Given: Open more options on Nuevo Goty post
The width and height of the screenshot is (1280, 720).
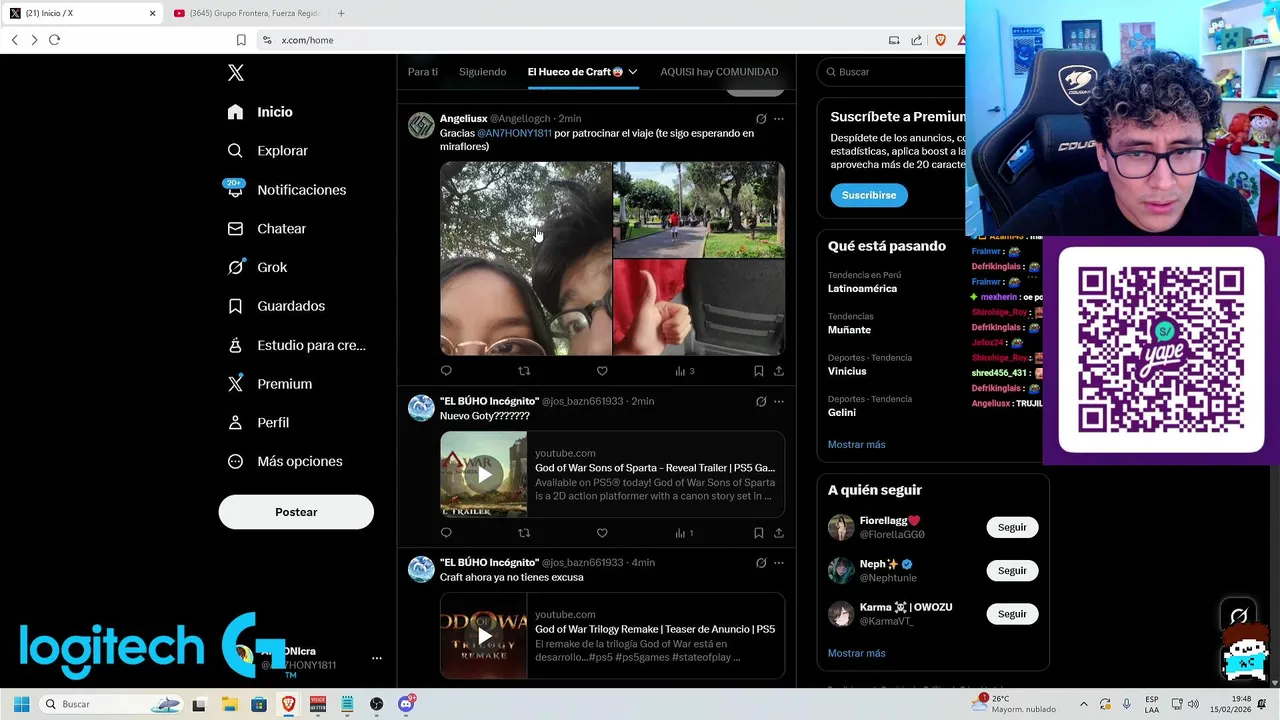Looking at the screenshot, I should (x=779, y=401).
